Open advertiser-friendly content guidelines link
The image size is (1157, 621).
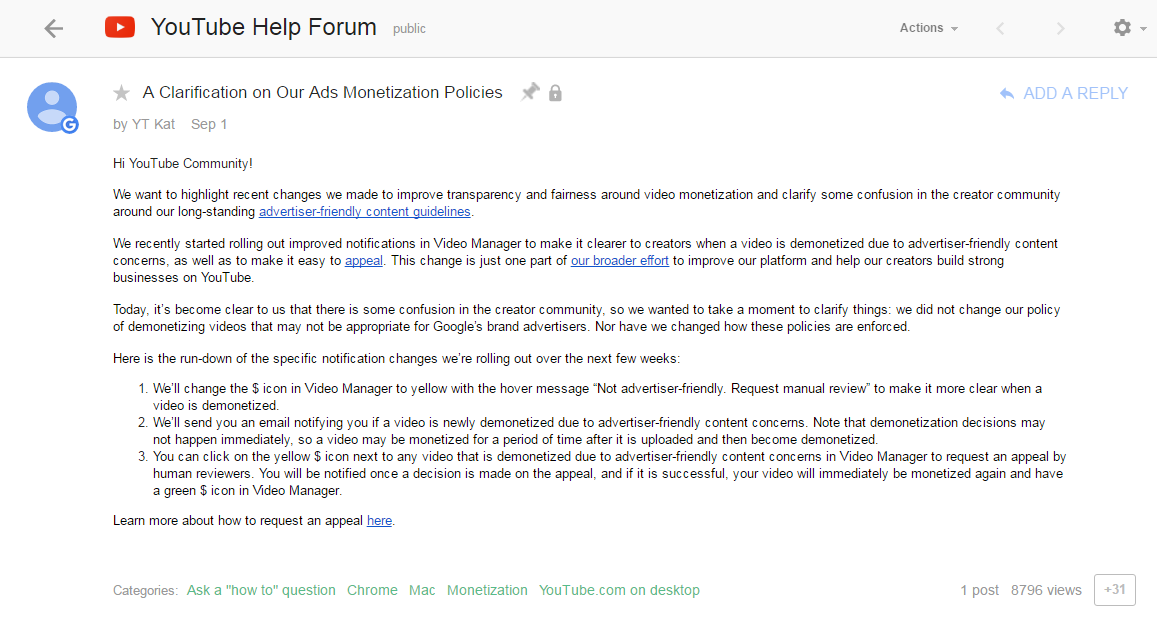coord(365,212)
